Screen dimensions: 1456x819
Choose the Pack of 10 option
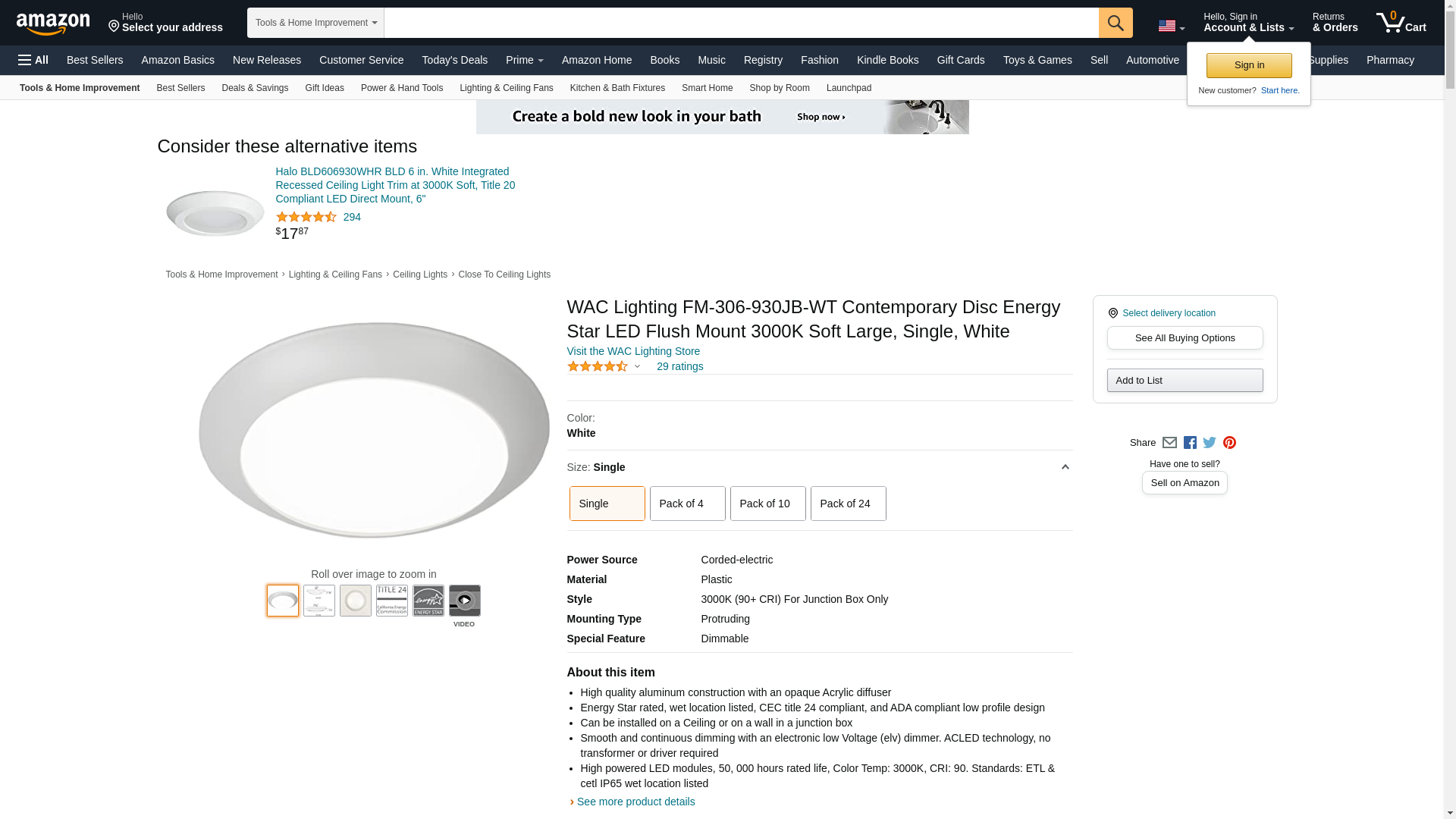(x=767, y=504)
